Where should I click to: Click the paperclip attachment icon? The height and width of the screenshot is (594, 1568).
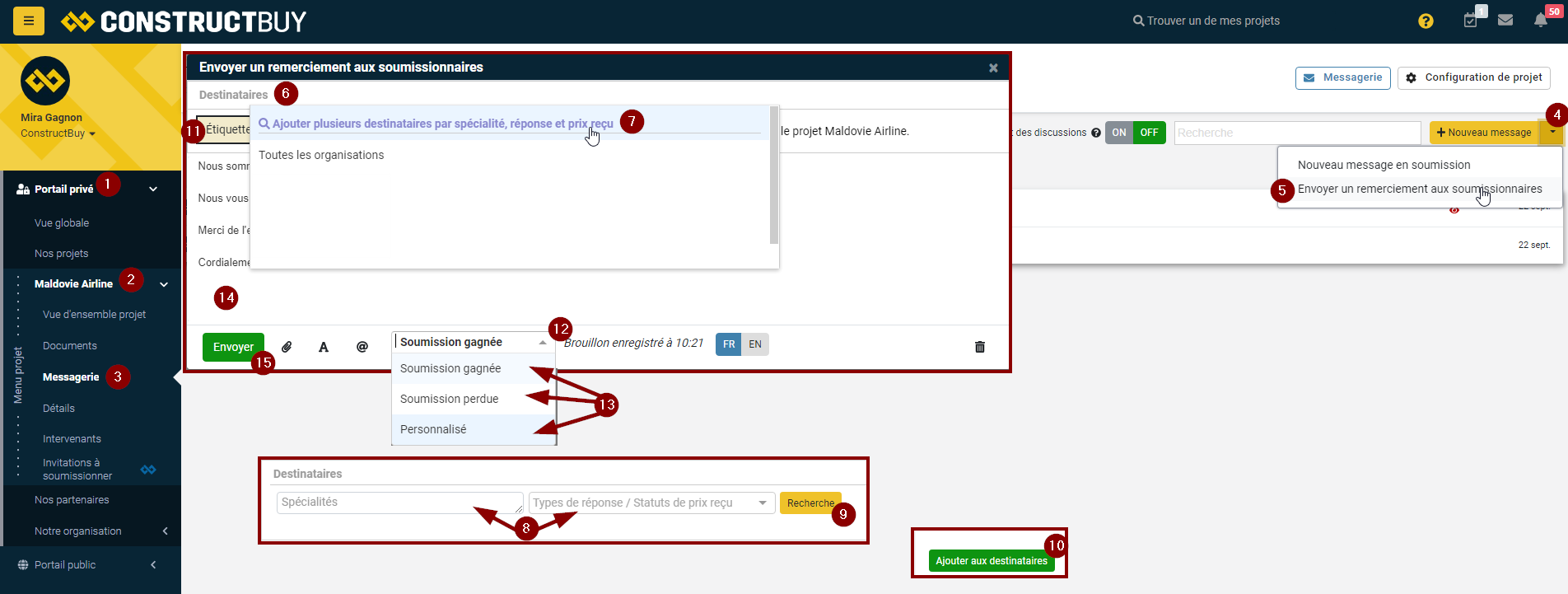click(287, 347)
